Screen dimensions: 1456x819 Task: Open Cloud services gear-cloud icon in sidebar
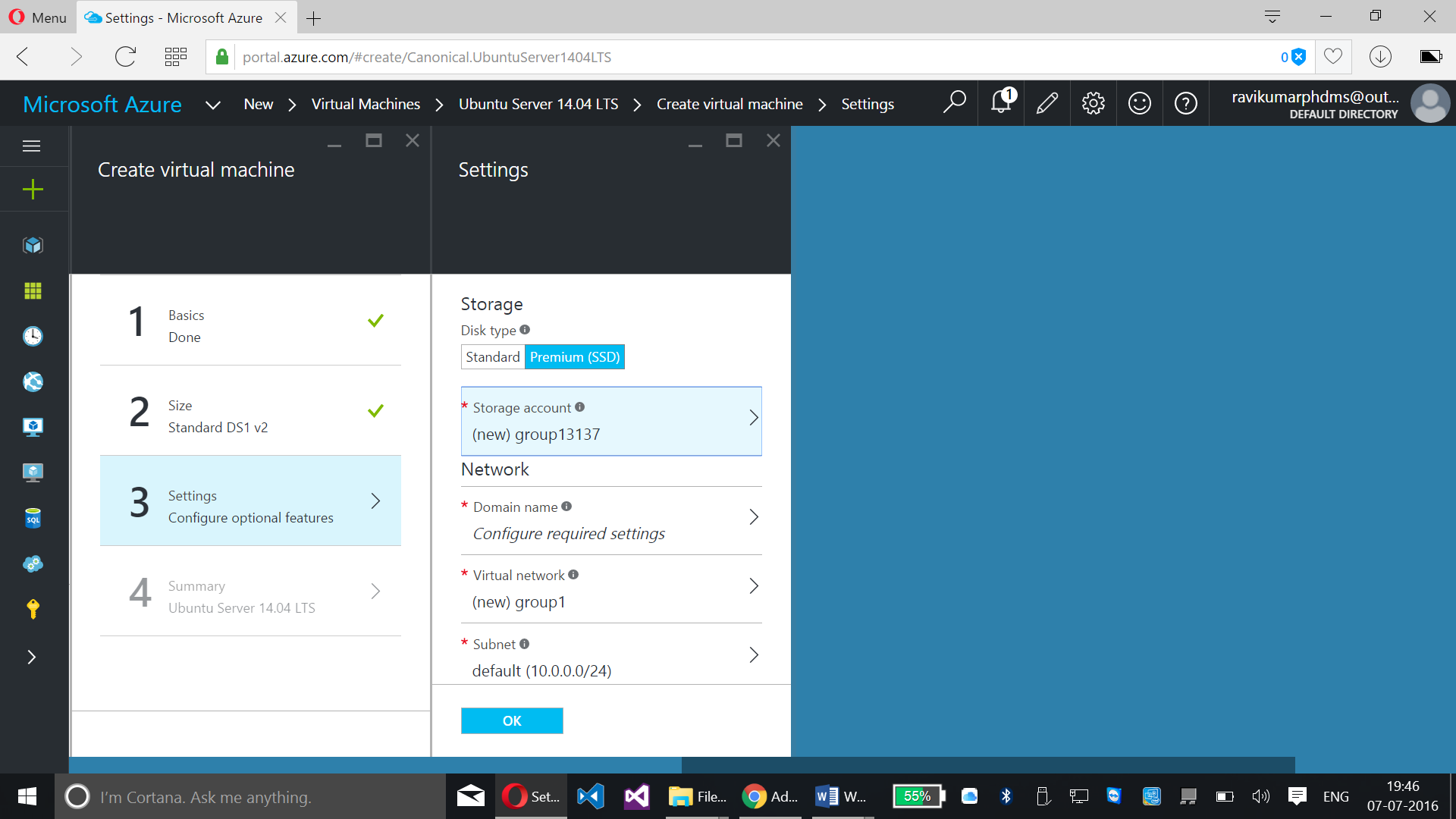(x=33, y=563)
